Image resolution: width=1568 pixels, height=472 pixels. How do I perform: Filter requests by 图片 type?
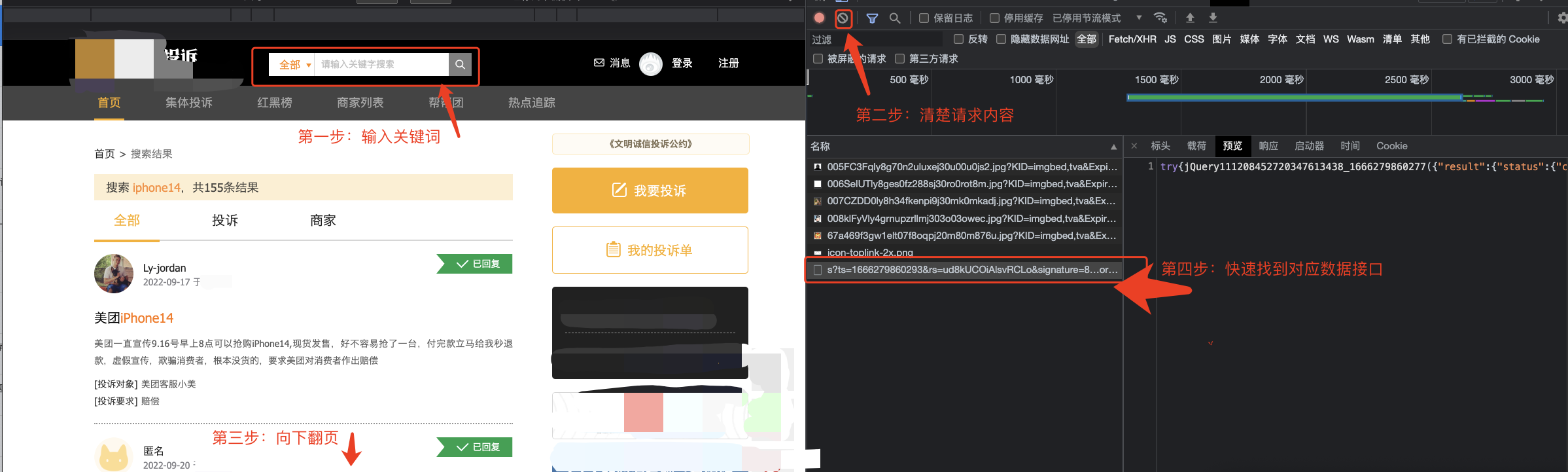tap(1221, 39)
